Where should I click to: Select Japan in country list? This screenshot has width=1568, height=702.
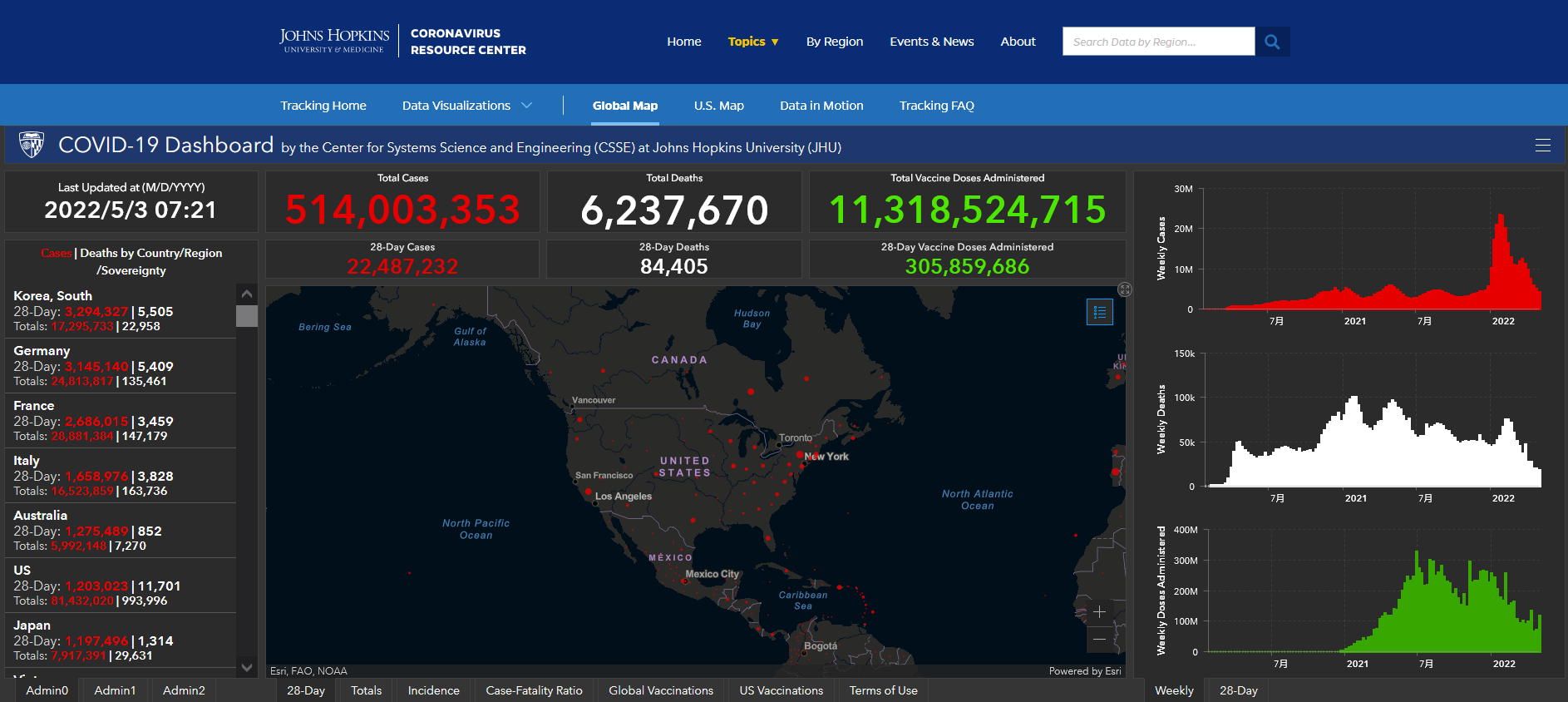(121, 640)
